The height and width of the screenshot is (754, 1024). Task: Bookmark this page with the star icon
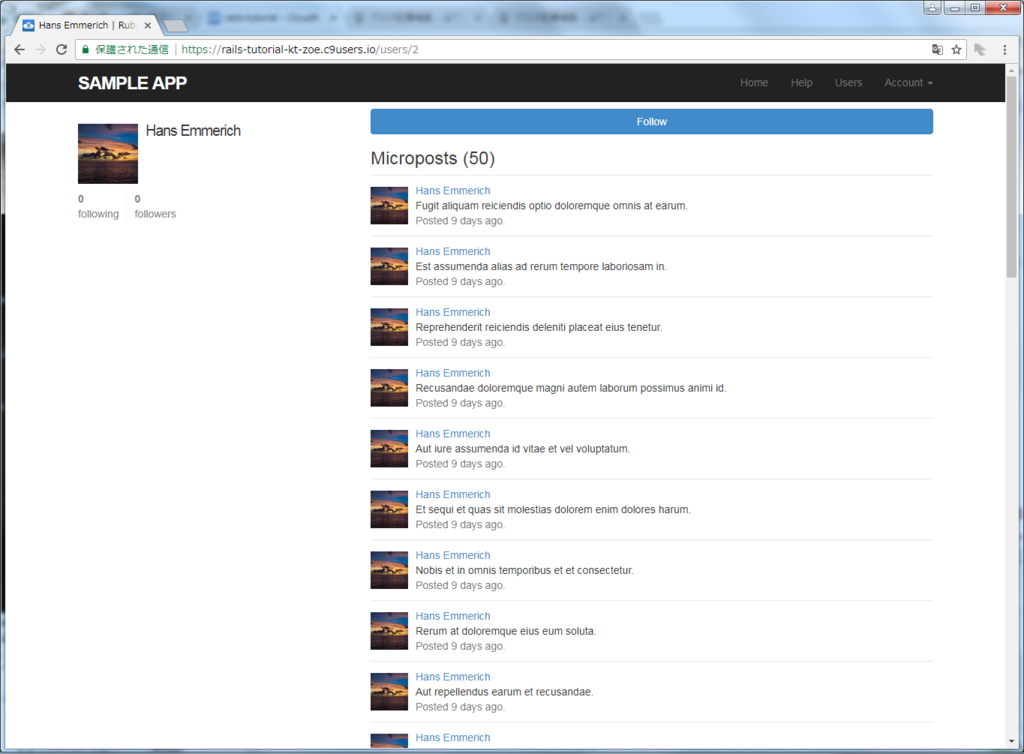pyautogui.click(x=956, y=50)
